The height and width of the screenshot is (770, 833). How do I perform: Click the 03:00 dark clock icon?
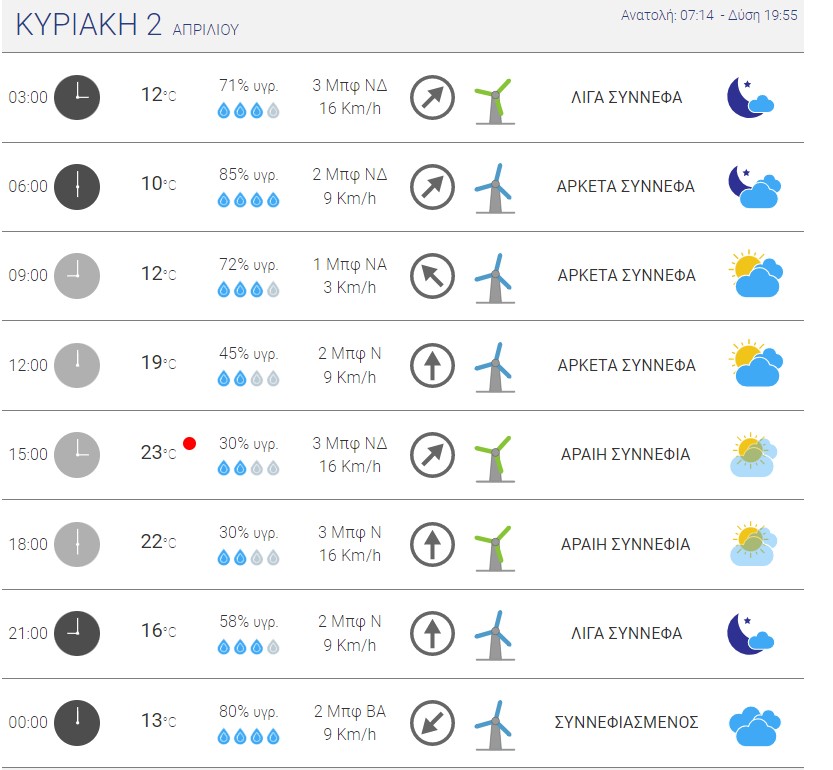(77, 97)
